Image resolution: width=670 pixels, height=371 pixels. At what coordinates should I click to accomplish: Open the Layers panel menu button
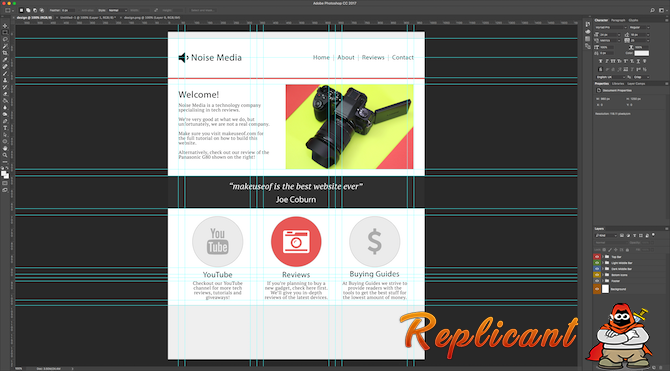tap(666, 229)
